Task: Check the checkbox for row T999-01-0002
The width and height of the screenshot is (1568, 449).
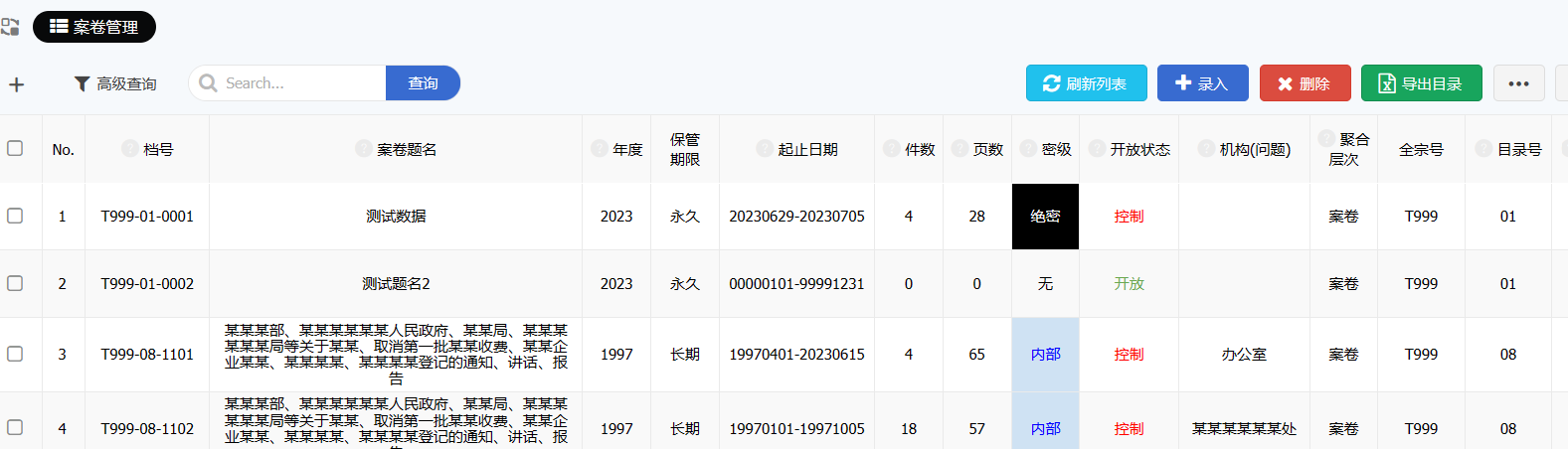Action: [x=15, y=283]
